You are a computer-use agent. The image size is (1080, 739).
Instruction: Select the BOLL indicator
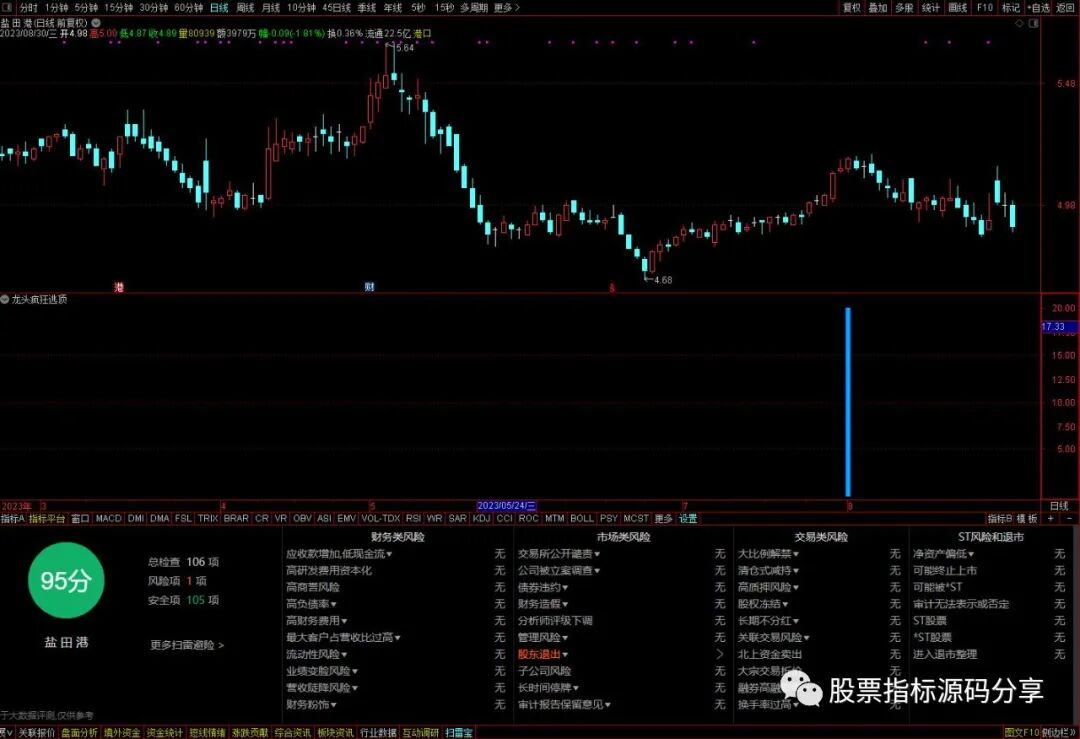[x=582, y=519]
